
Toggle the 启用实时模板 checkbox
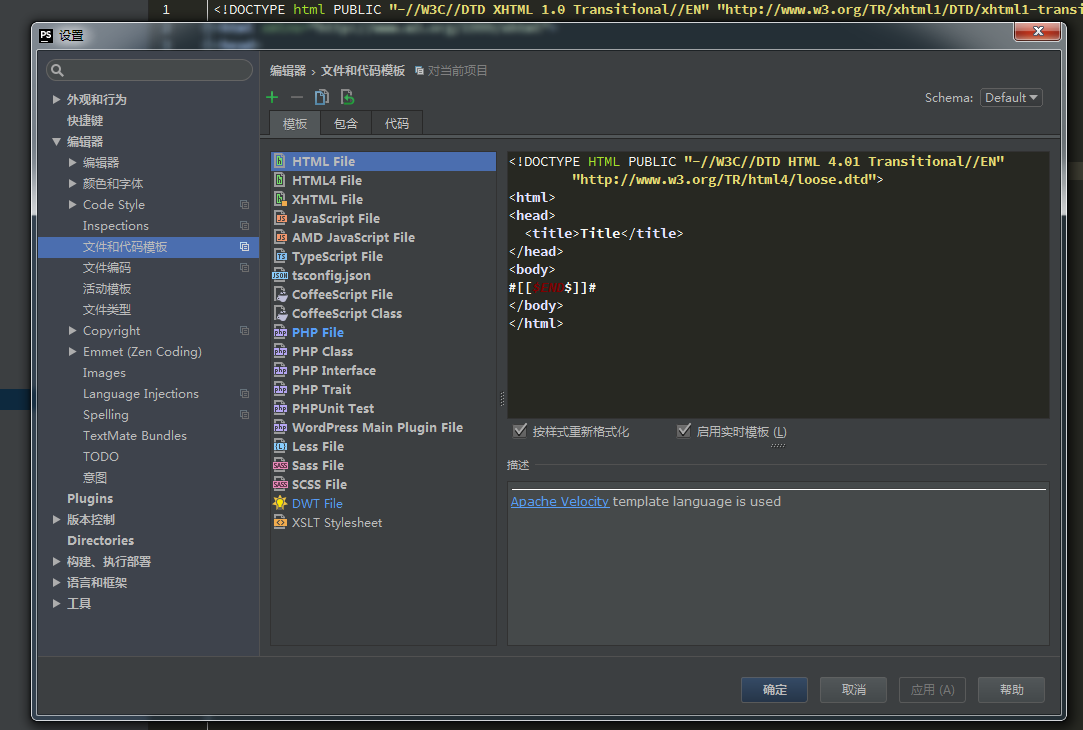(683, 431)
